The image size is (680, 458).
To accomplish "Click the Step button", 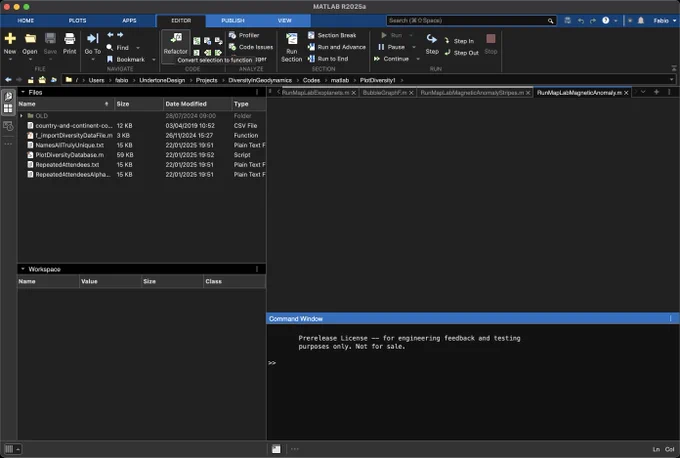I will click(432, 44).
